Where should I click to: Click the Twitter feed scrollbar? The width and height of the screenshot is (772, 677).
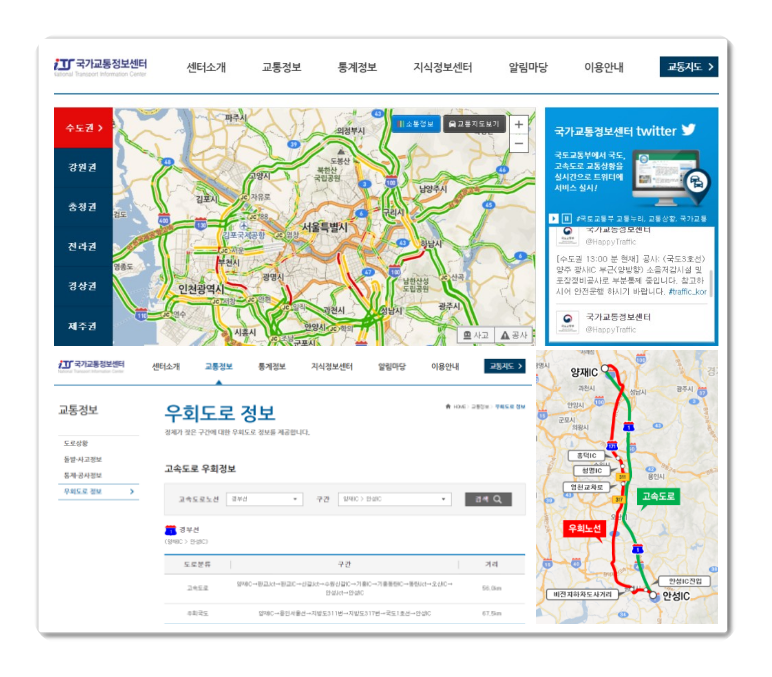click(710, 284)
